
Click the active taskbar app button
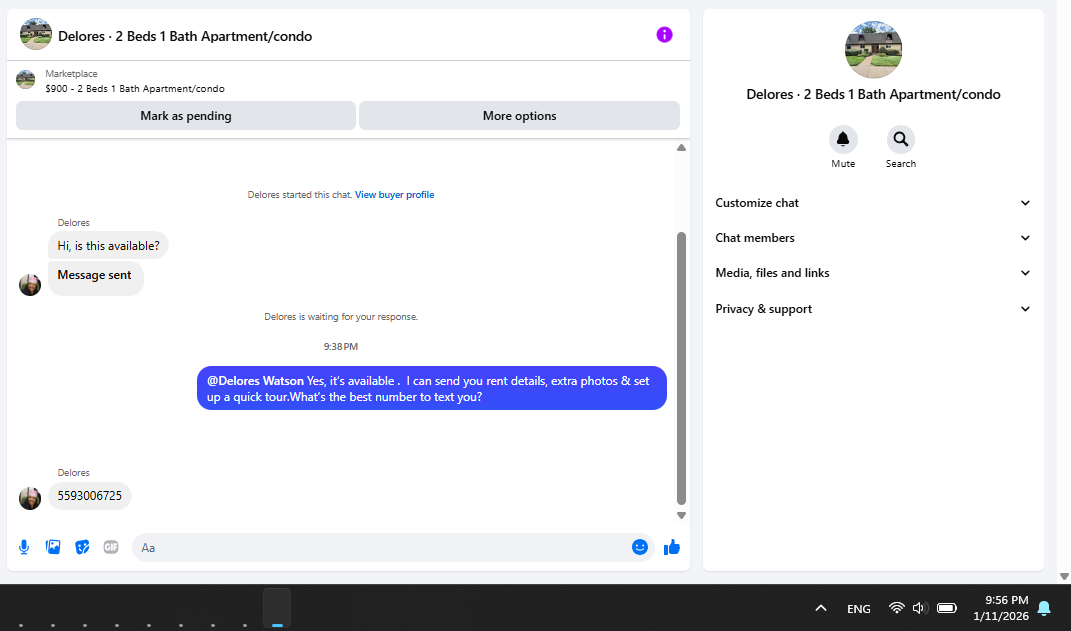click(277, 608)
